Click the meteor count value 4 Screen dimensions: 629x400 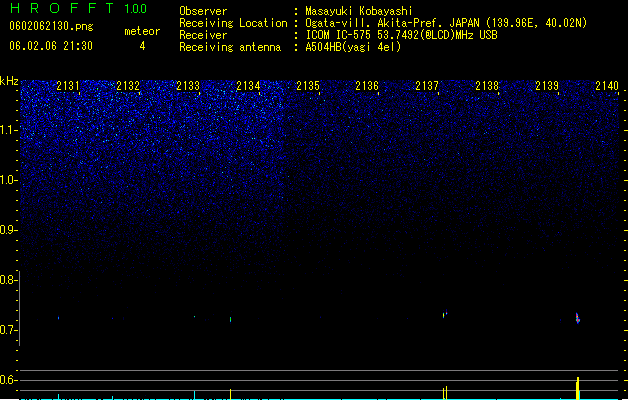(x=142, y=46)
